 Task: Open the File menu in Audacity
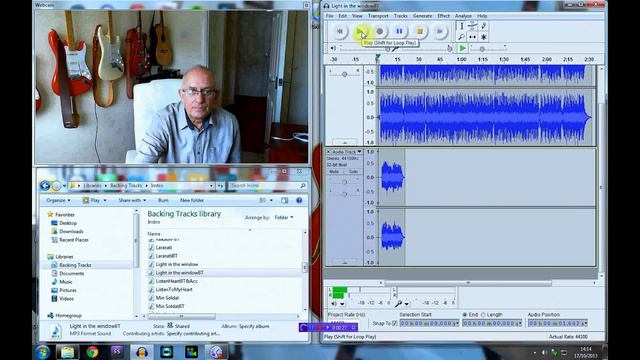pyautogui.click(x=329, y=16)
